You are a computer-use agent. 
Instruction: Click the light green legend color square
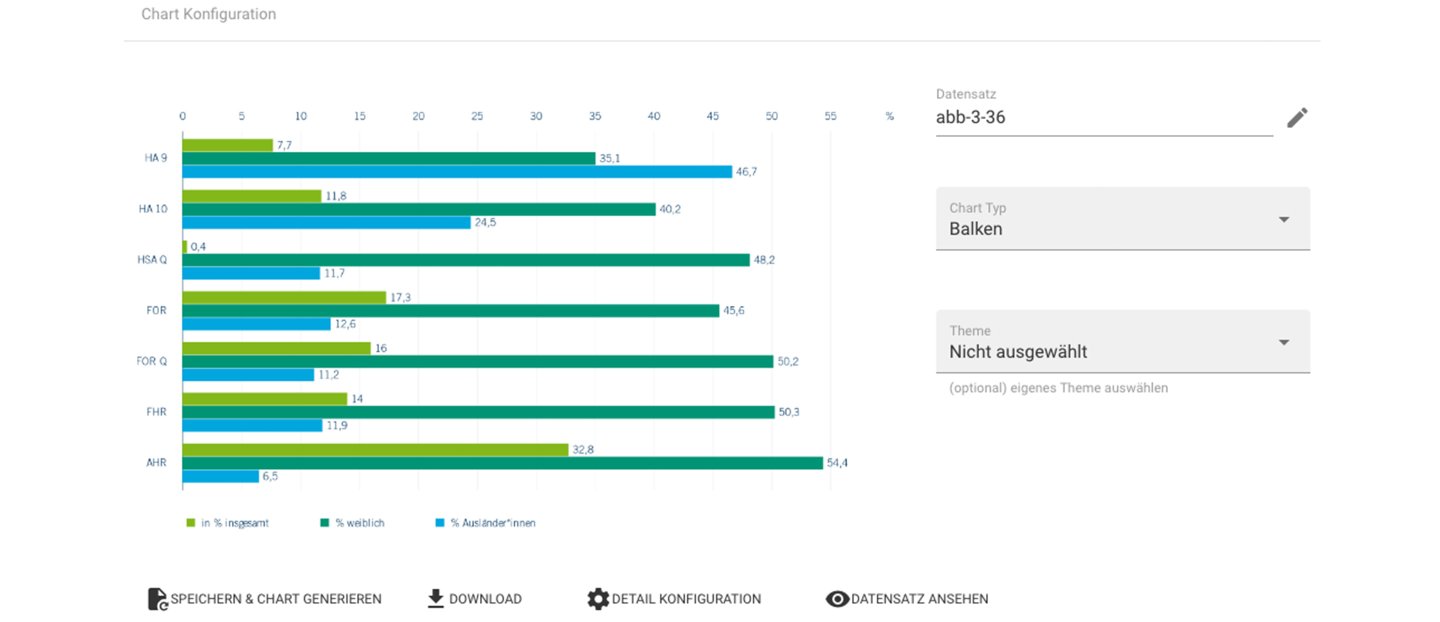point(190,523)
